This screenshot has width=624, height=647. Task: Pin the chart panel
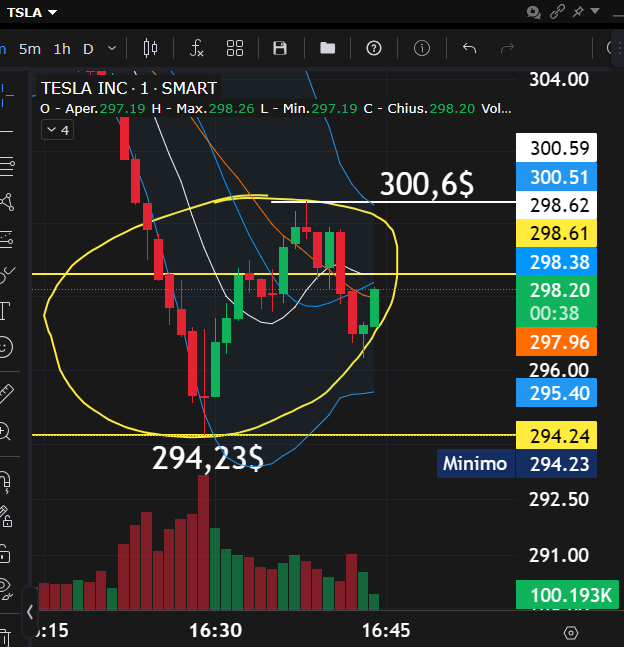pos(578,12)
